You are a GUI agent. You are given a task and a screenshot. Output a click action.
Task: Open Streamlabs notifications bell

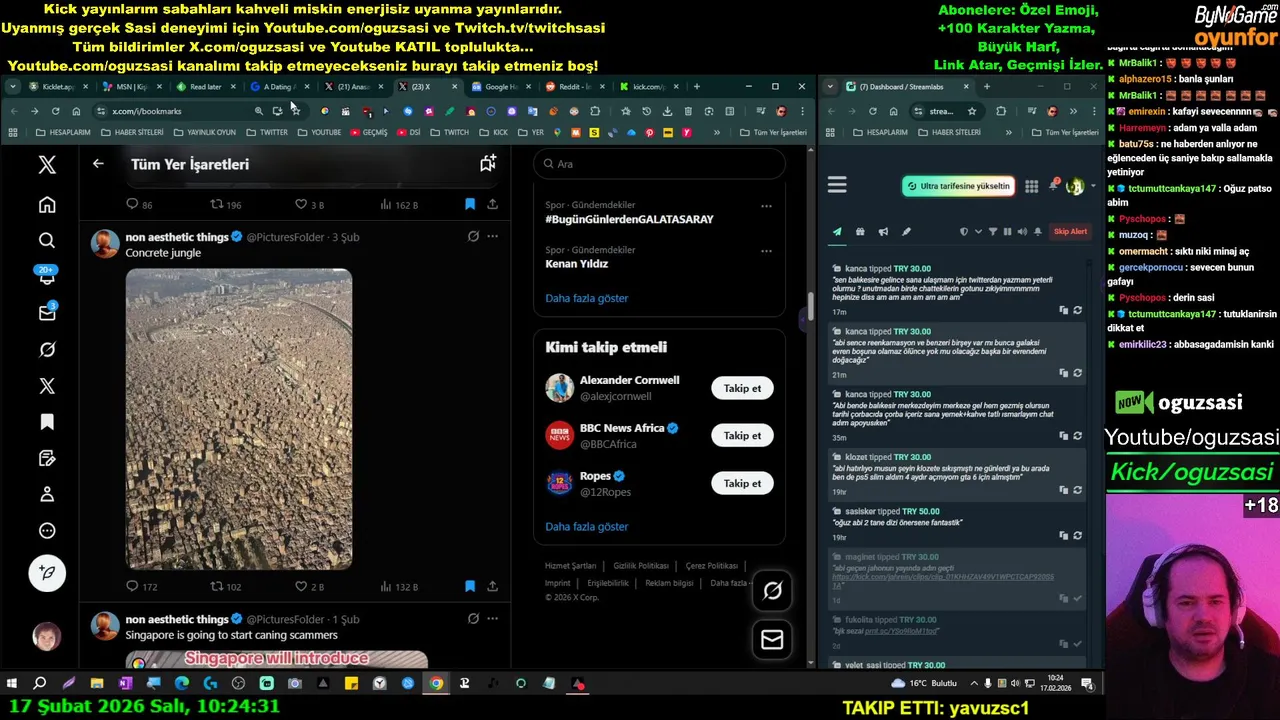point(1053,186)
